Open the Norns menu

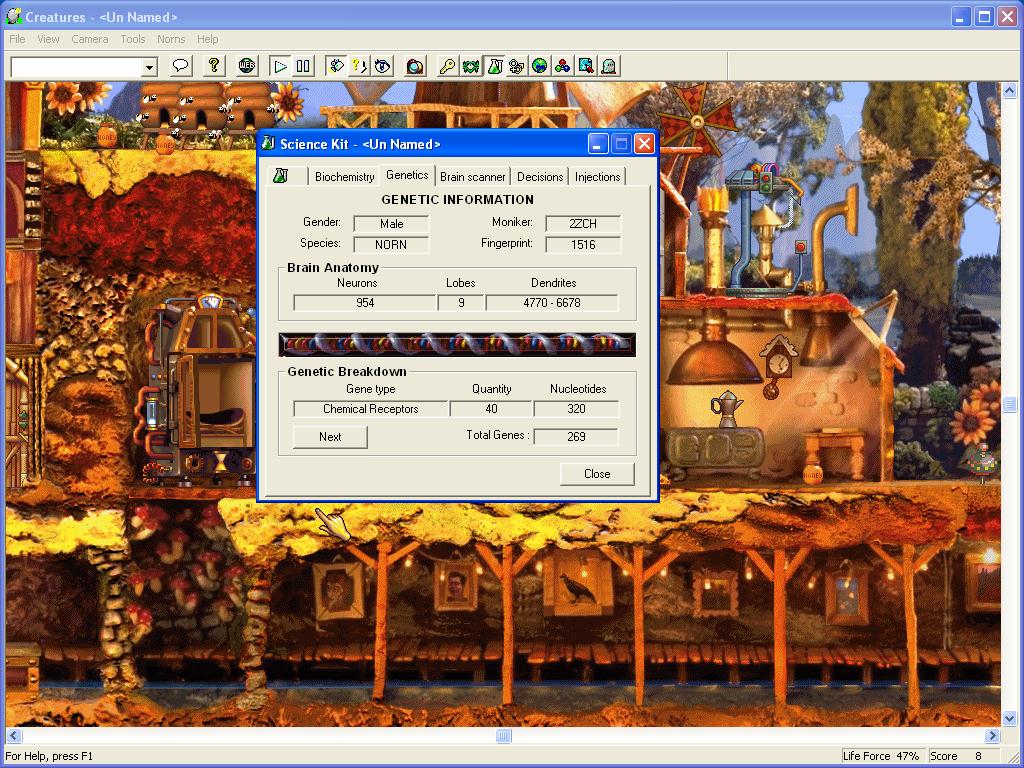tap(171, 39)
